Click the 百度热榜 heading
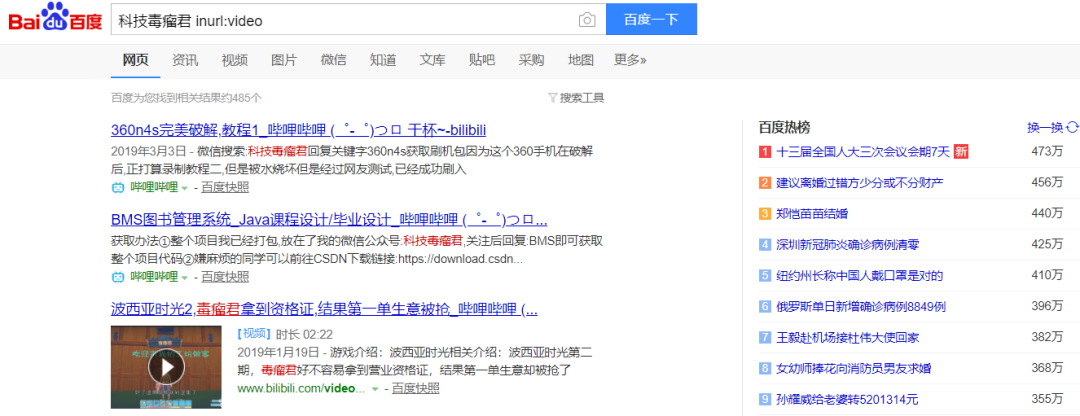 click(x=784, y=127)
